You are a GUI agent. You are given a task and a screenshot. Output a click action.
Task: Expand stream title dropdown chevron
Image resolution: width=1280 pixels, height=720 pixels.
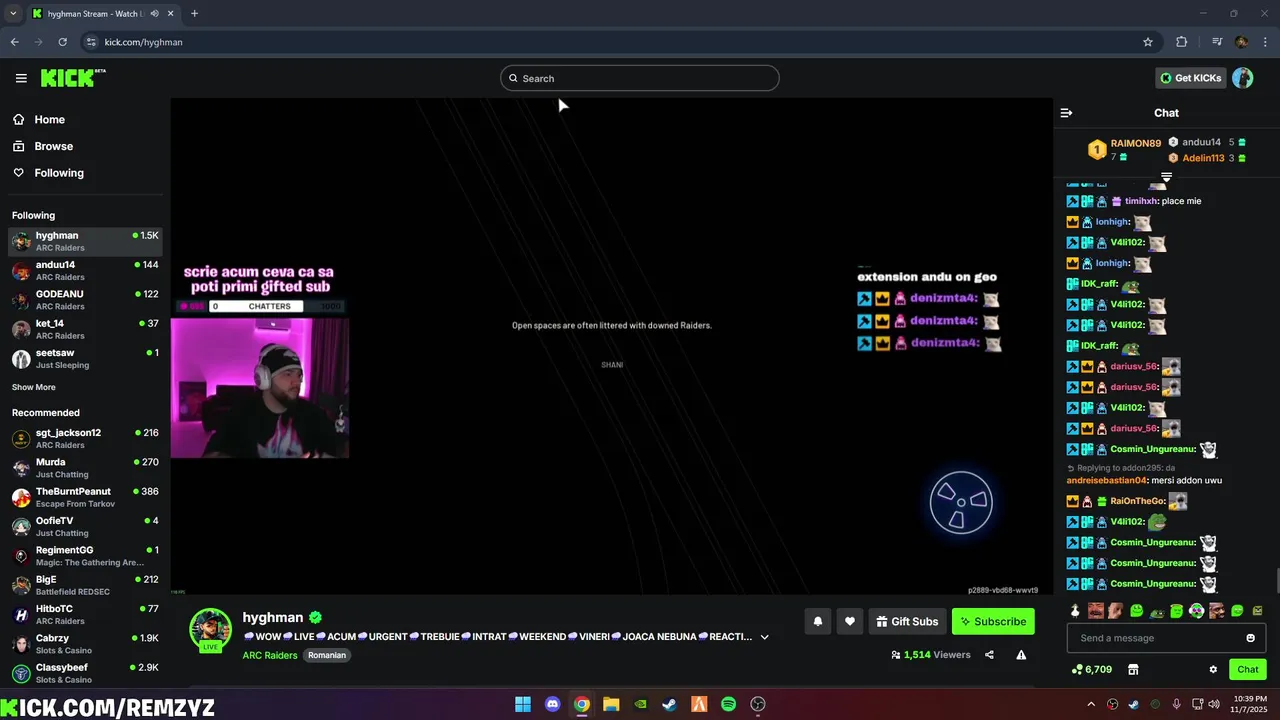coord(765,637)
